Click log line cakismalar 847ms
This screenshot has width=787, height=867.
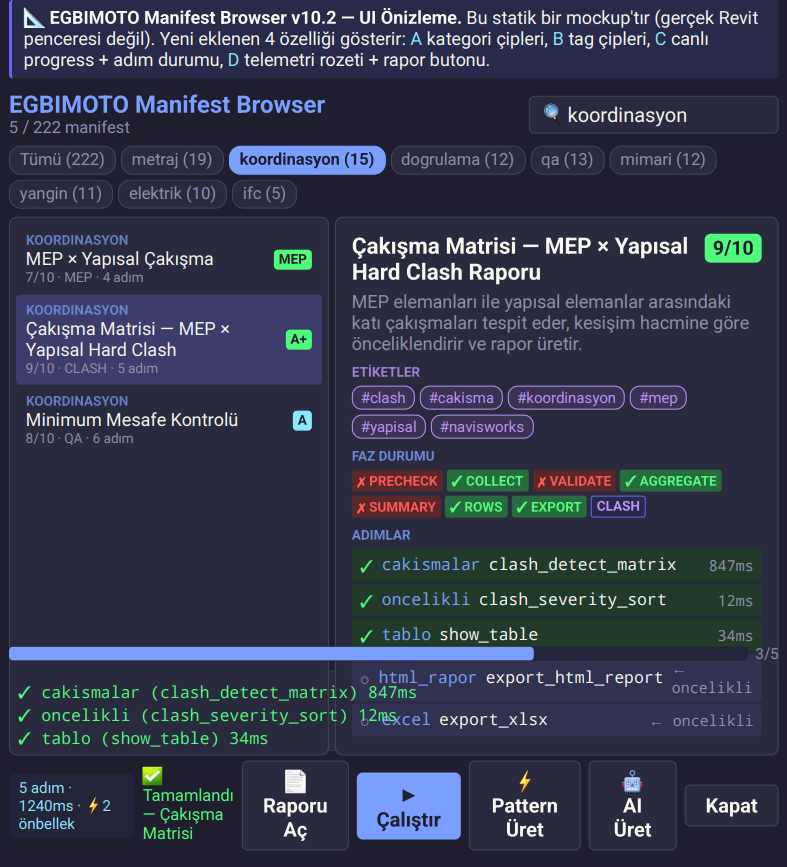(217, 693)
